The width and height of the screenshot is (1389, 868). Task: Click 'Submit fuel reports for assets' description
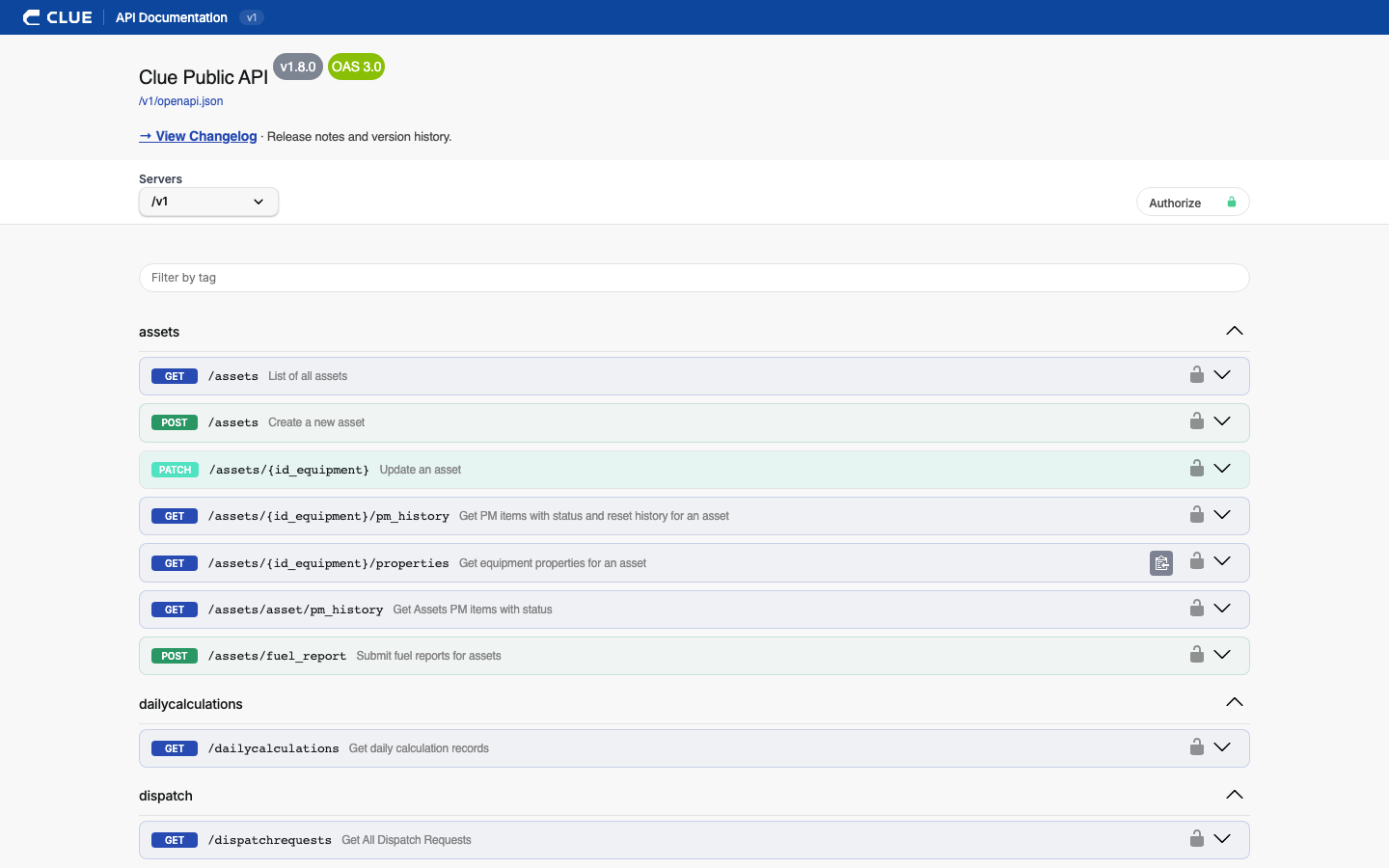click(428, 656)
